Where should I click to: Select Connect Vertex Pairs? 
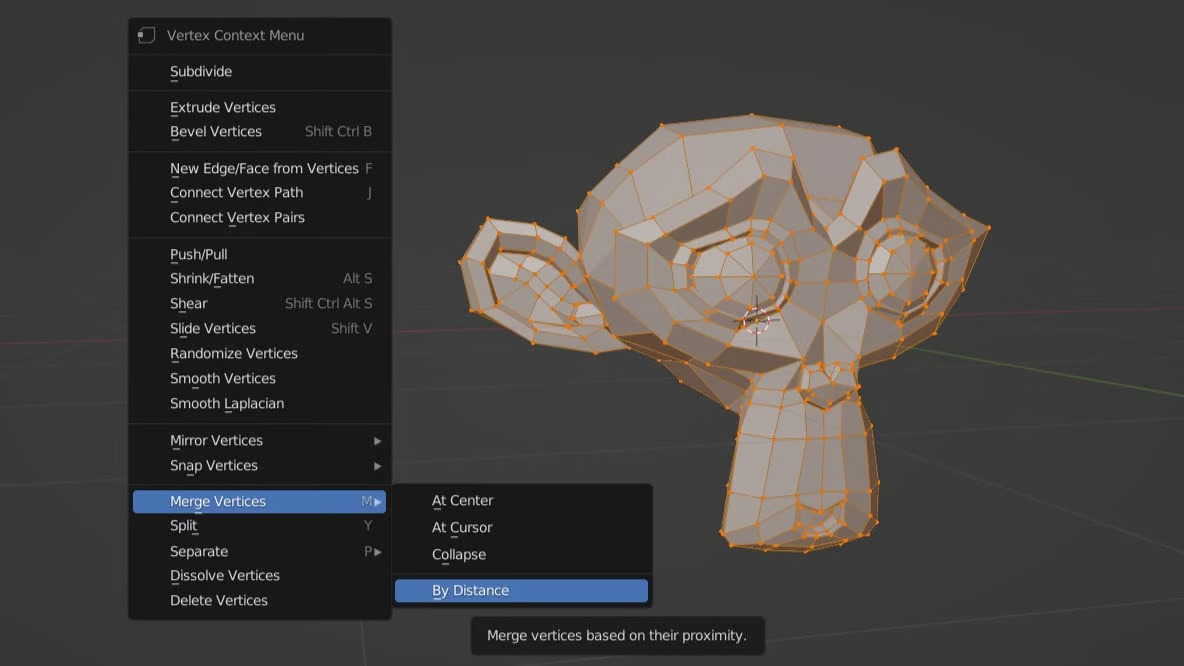pos(237,217)
